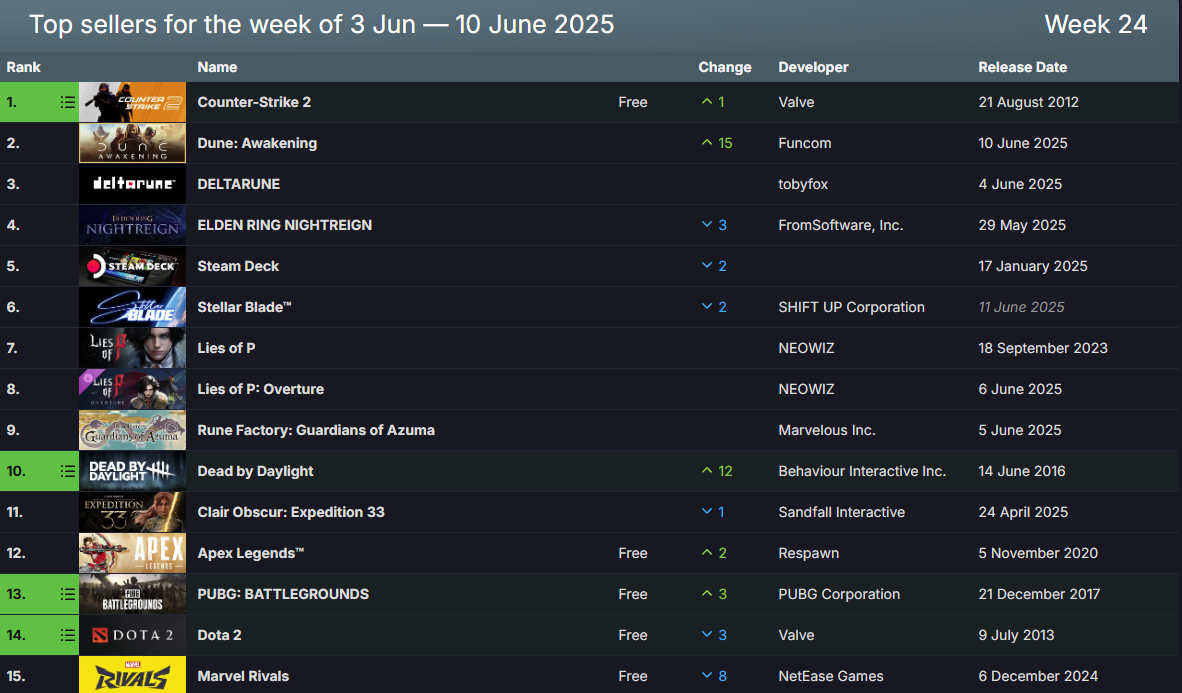Image resolution: width=1182 pixels, height=693 pixels.
Task: Click the list icon in Dota 2 row
Action: click(x=67, y=635)
